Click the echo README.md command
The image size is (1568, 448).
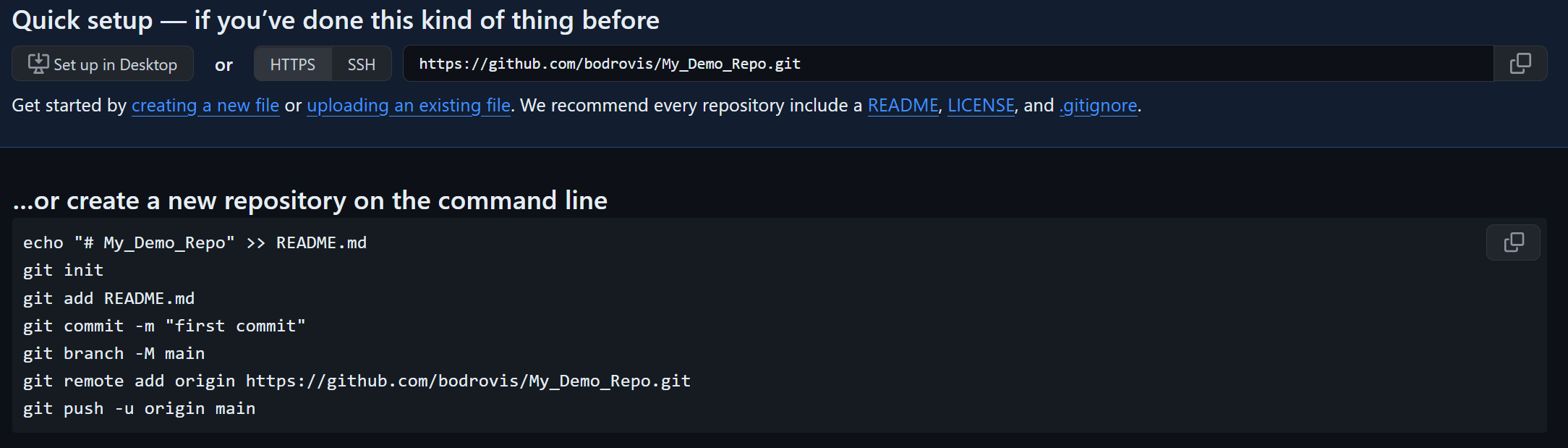click(x=195, y=242)
